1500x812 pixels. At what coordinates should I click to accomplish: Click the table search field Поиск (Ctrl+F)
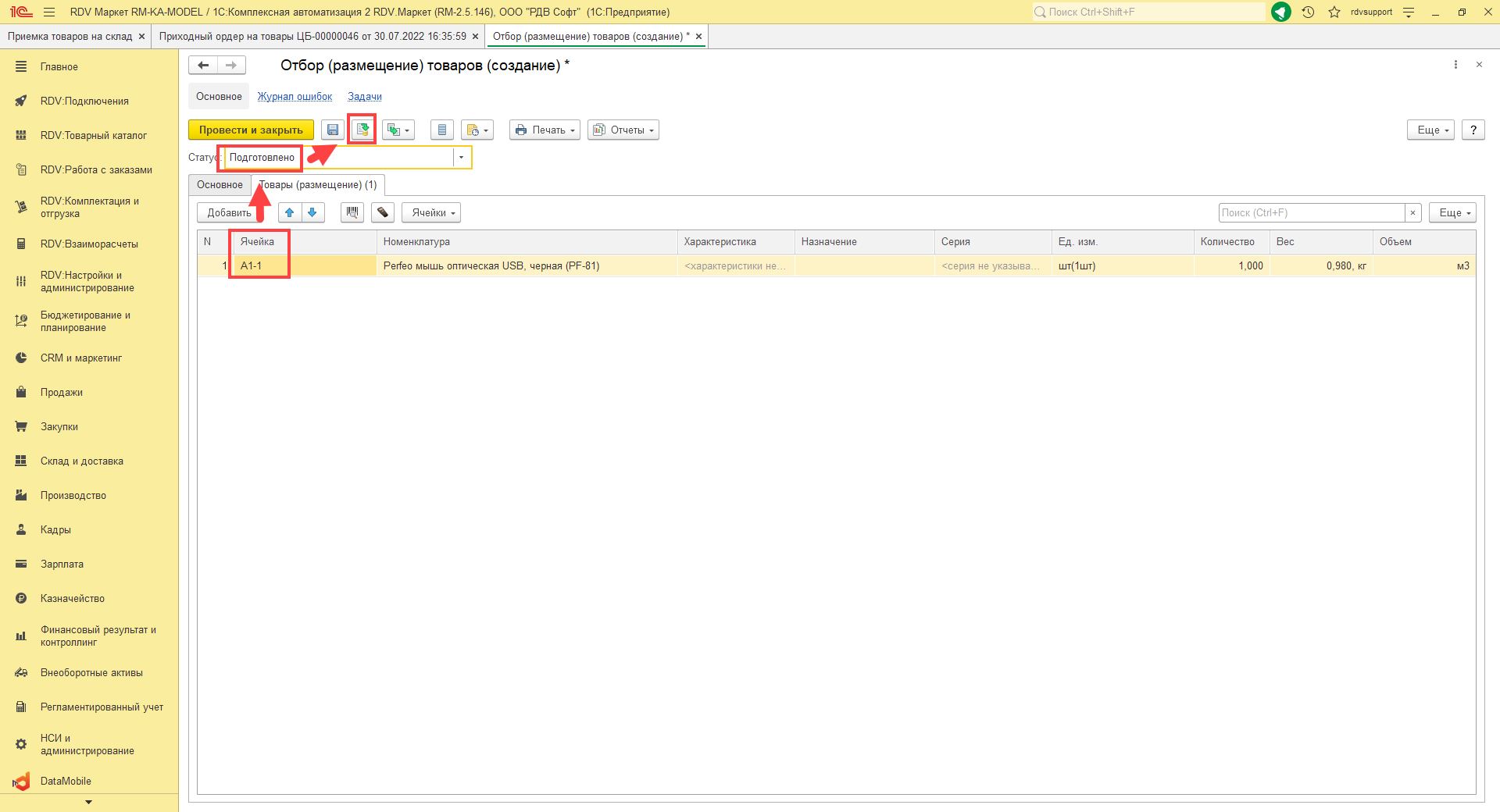coord(1312,212)
